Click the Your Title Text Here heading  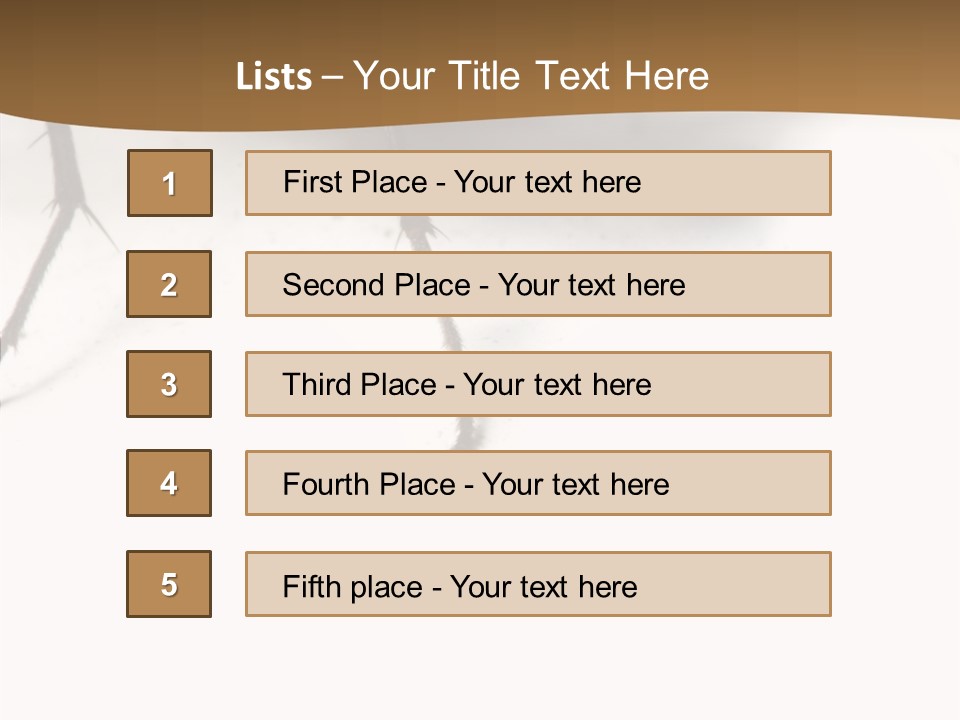click(x=531, y=76)
